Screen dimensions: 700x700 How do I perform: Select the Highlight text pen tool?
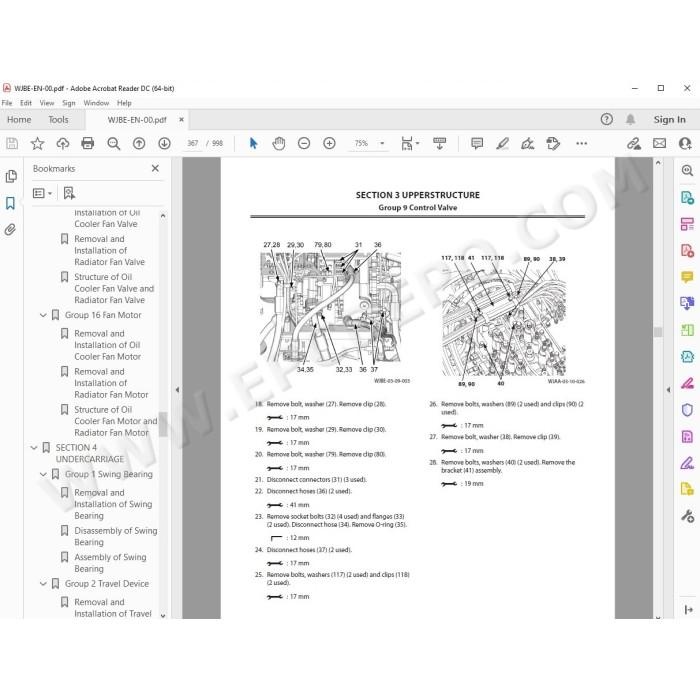click(x=502, y=143)
